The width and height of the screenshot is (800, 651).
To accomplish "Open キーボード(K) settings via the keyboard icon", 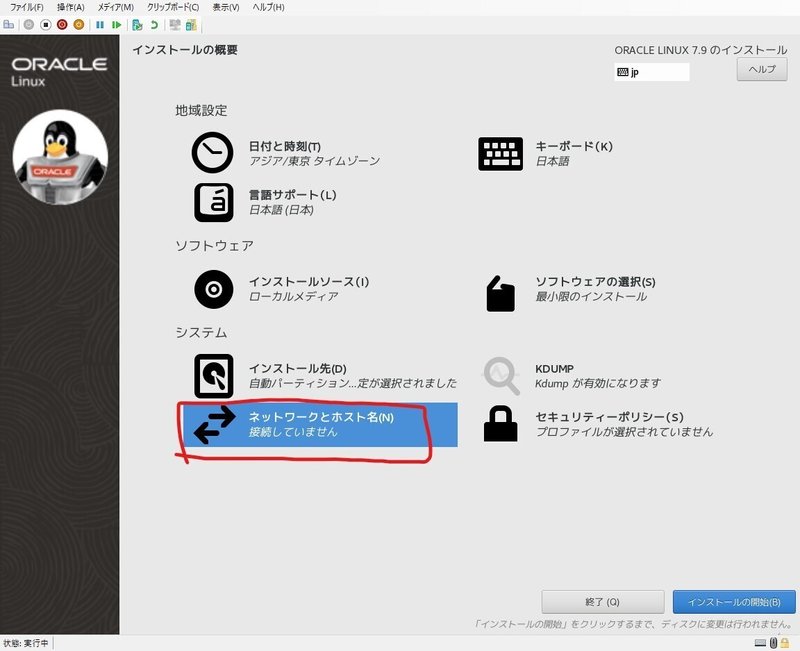I will [x=501, y=154].
